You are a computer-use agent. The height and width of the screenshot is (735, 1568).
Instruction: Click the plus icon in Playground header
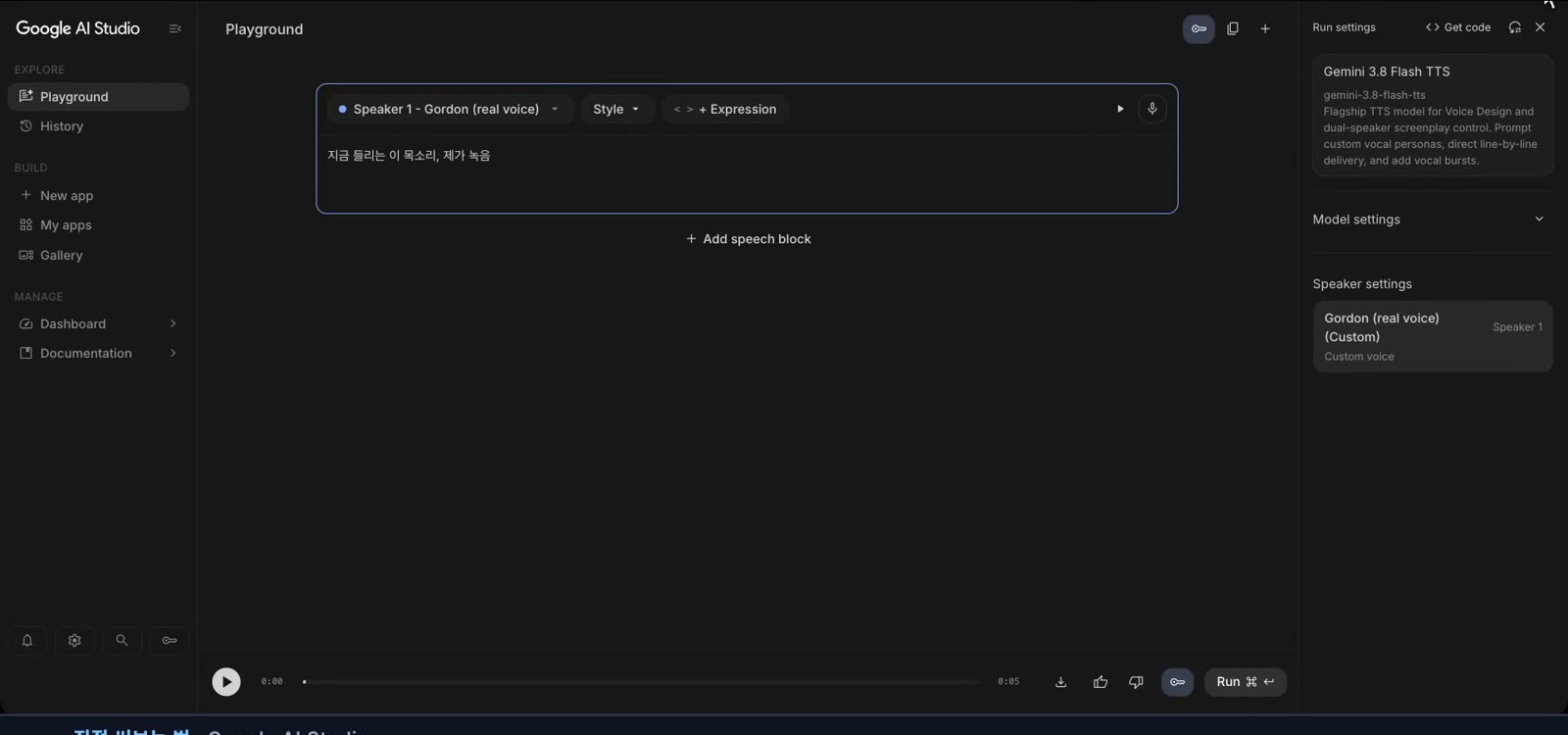coord(1265,29)
